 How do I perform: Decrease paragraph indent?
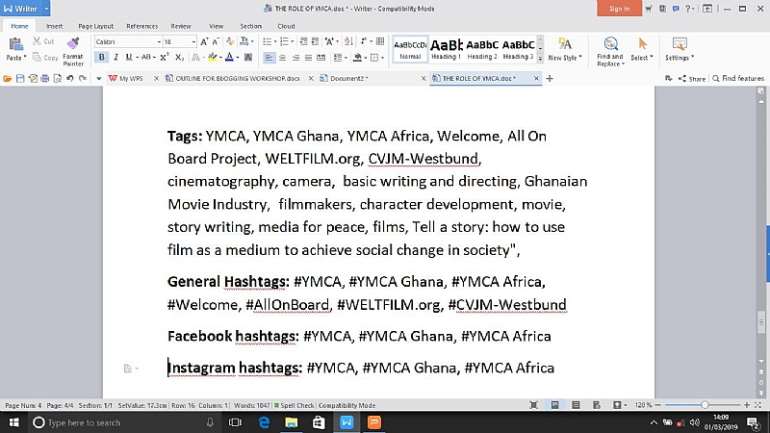[303, 42]
